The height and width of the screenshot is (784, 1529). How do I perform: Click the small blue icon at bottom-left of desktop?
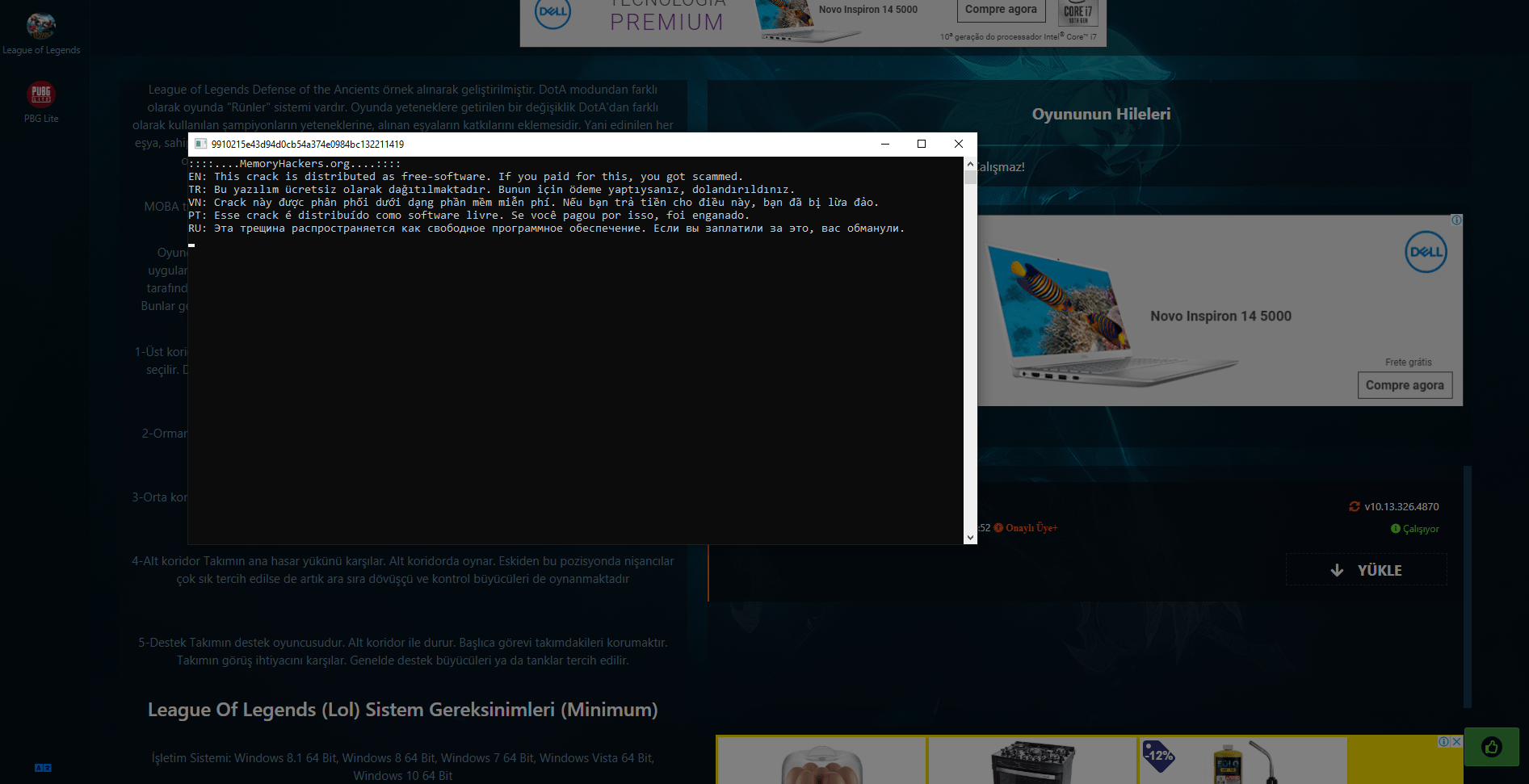[x=43, y=768]
